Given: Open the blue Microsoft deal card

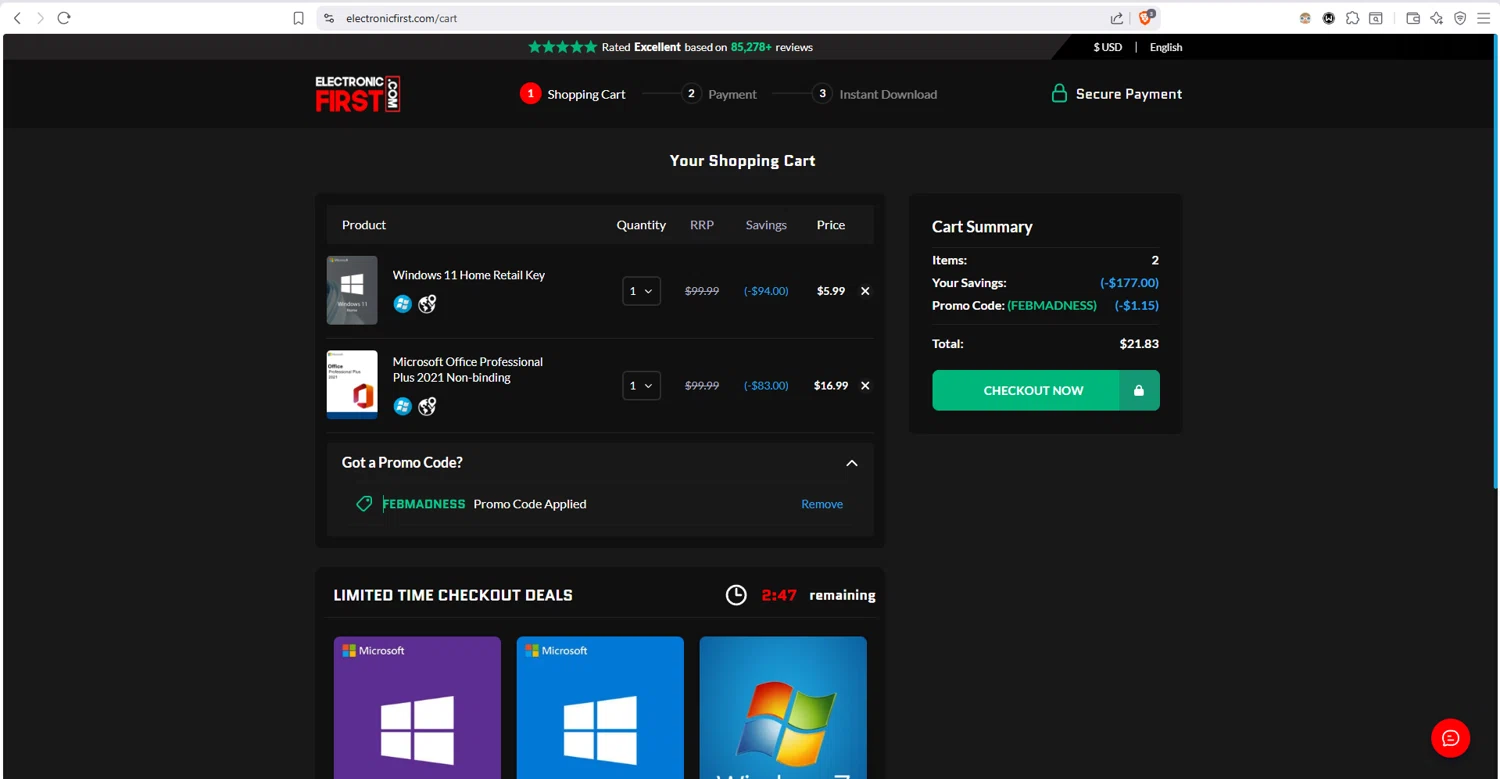Looking at the screenshot, I should (x=600, y=708).
